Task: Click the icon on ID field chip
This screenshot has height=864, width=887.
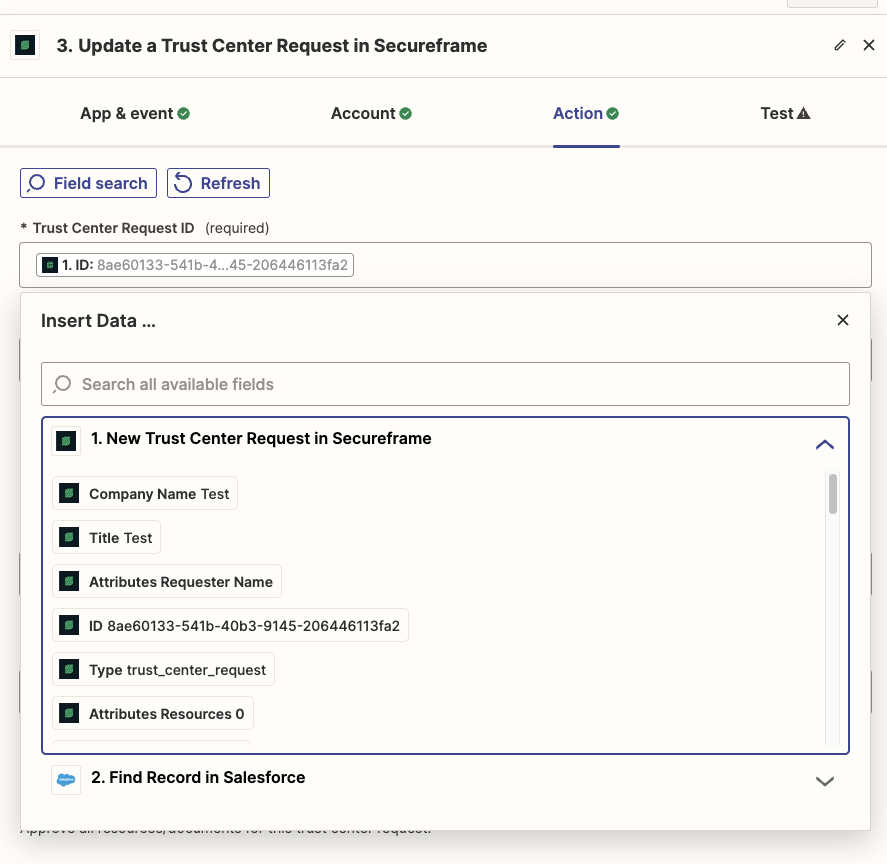Action: 69,626
